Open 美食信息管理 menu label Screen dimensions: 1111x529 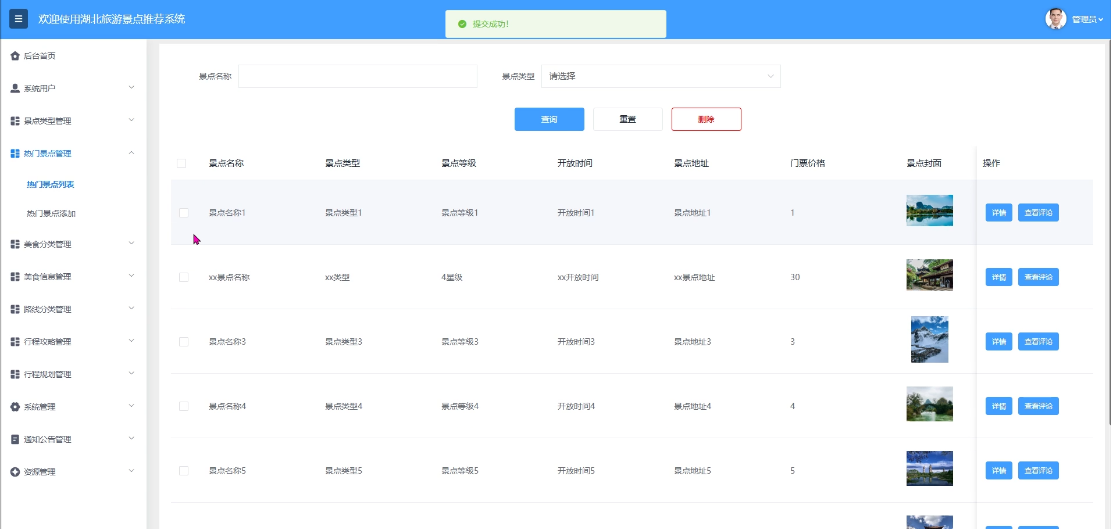point(47,277)
